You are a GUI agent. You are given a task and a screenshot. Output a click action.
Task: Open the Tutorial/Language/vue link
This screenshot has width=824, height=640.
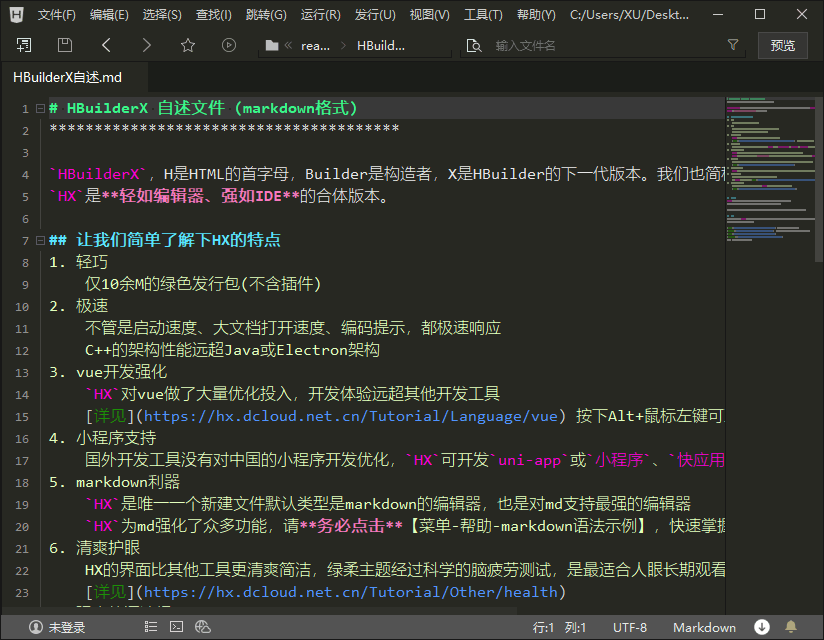351,416
